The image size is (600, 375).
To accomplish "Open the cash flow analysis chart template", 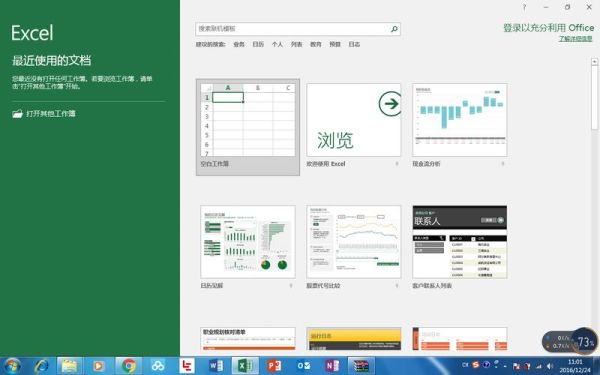I will (460, 120).
